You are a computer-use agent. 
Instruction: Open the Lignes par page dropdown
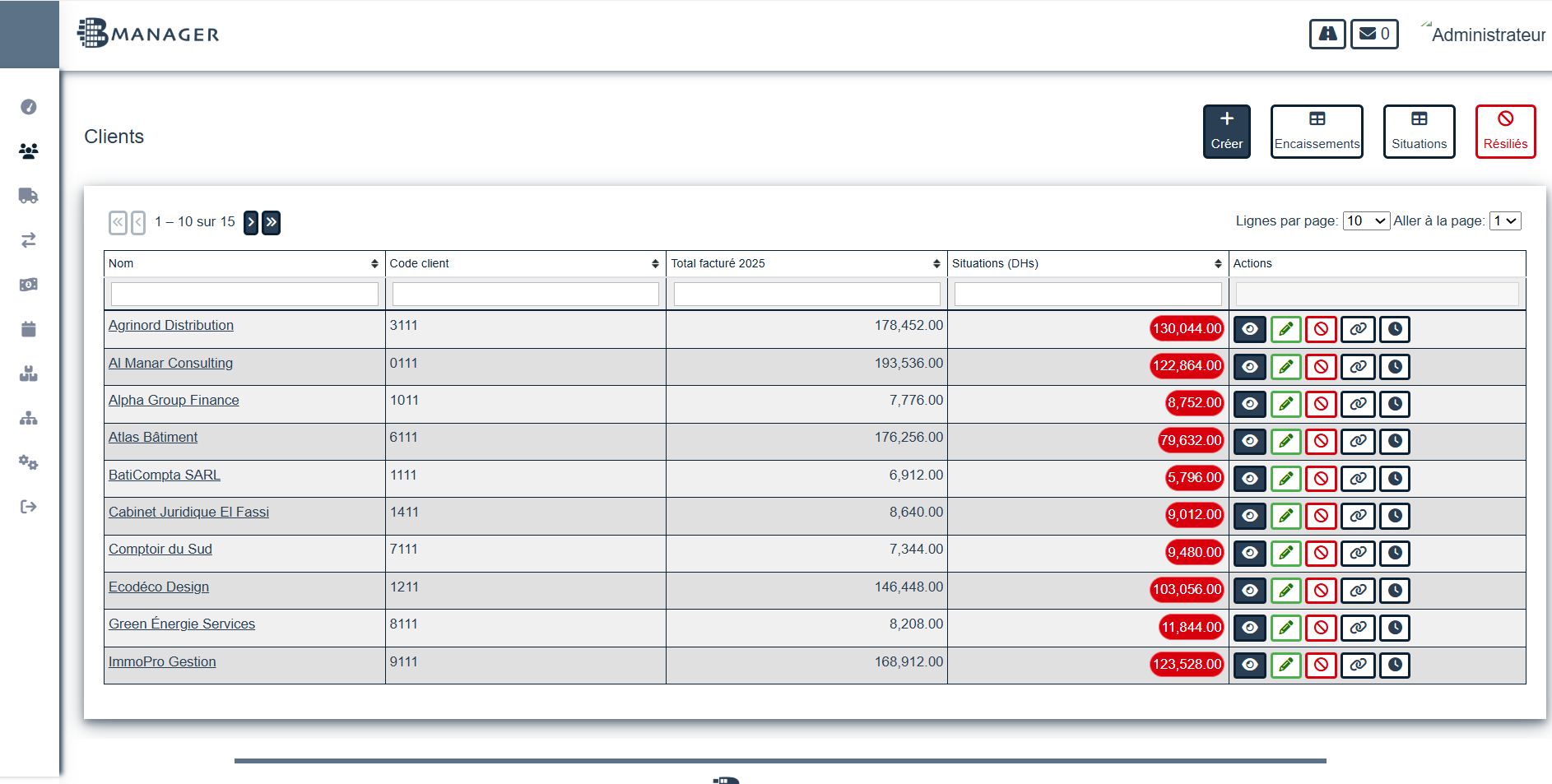point(1366,220)
